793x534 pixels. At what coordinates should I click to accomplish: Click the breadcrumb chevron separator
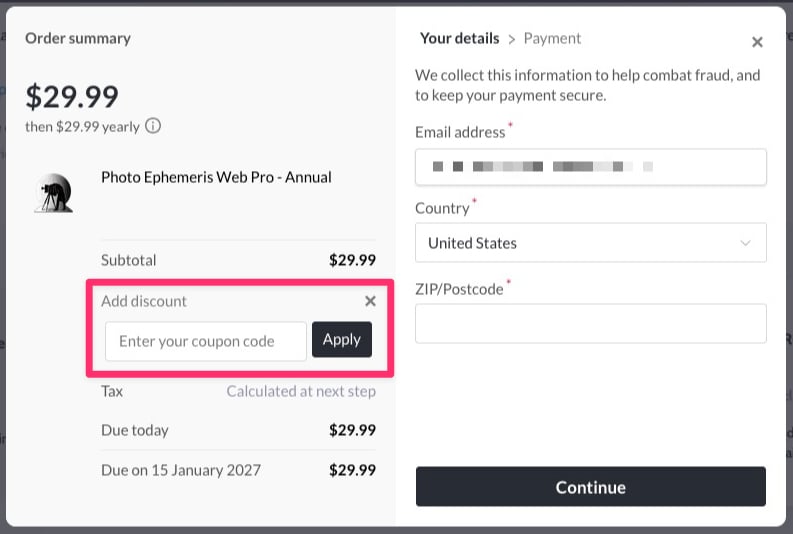(x=512, y=39)
